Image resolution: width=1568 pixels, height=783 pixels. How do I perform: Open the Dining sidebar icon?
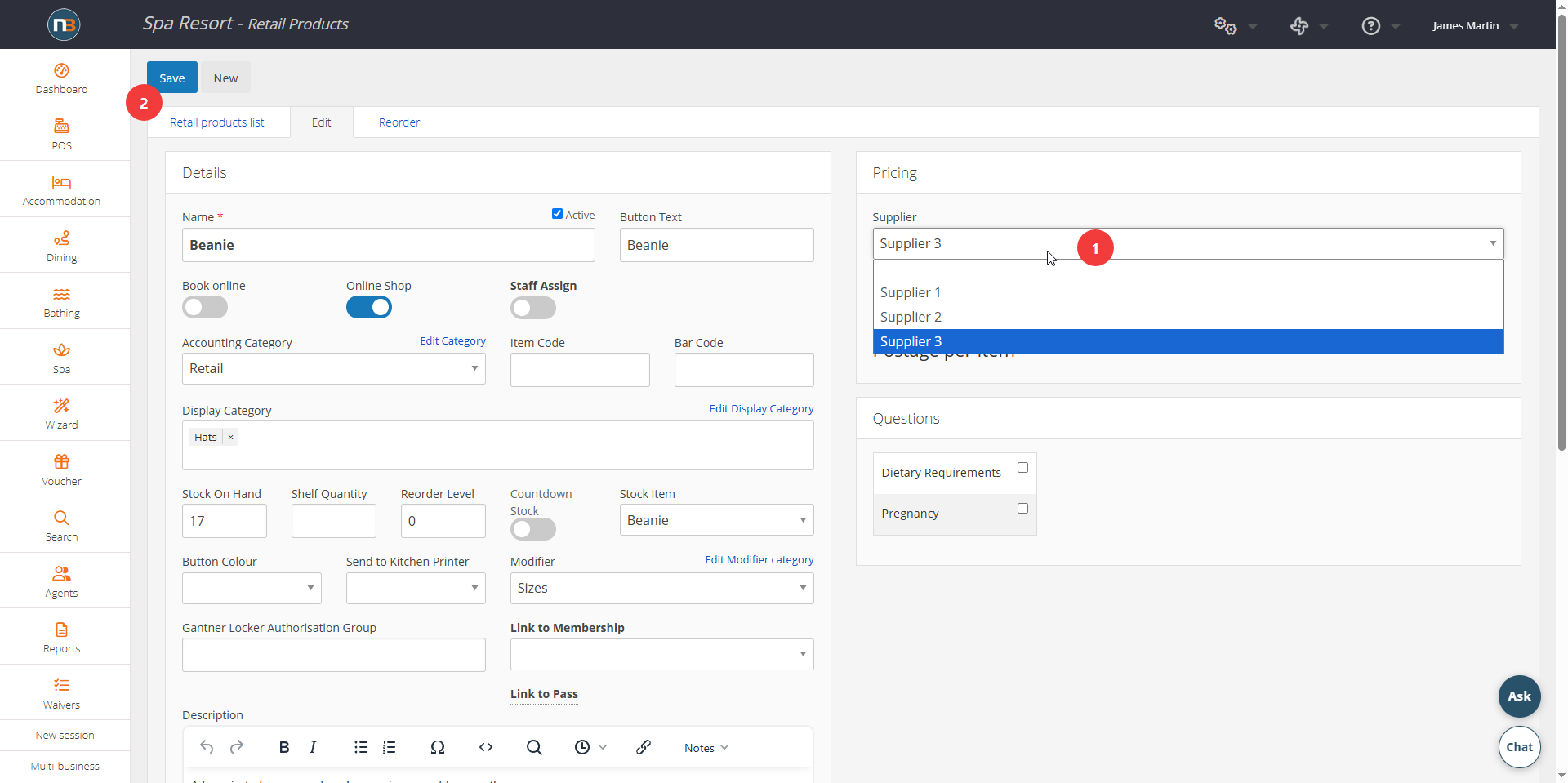tap(61, 238)
